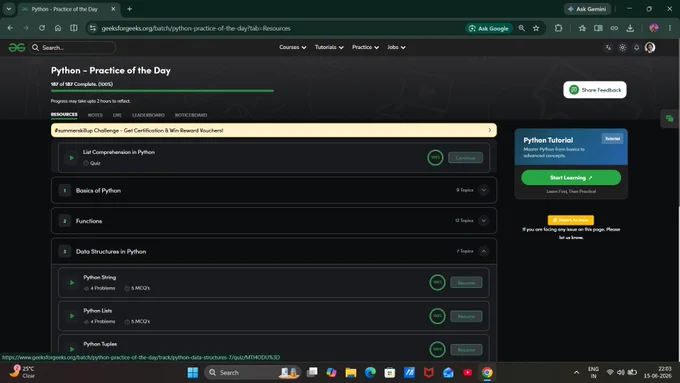Screen dimensions: 680x383
Task: Open the GeeksforGeeks logo home link
Action: (17, 47)
